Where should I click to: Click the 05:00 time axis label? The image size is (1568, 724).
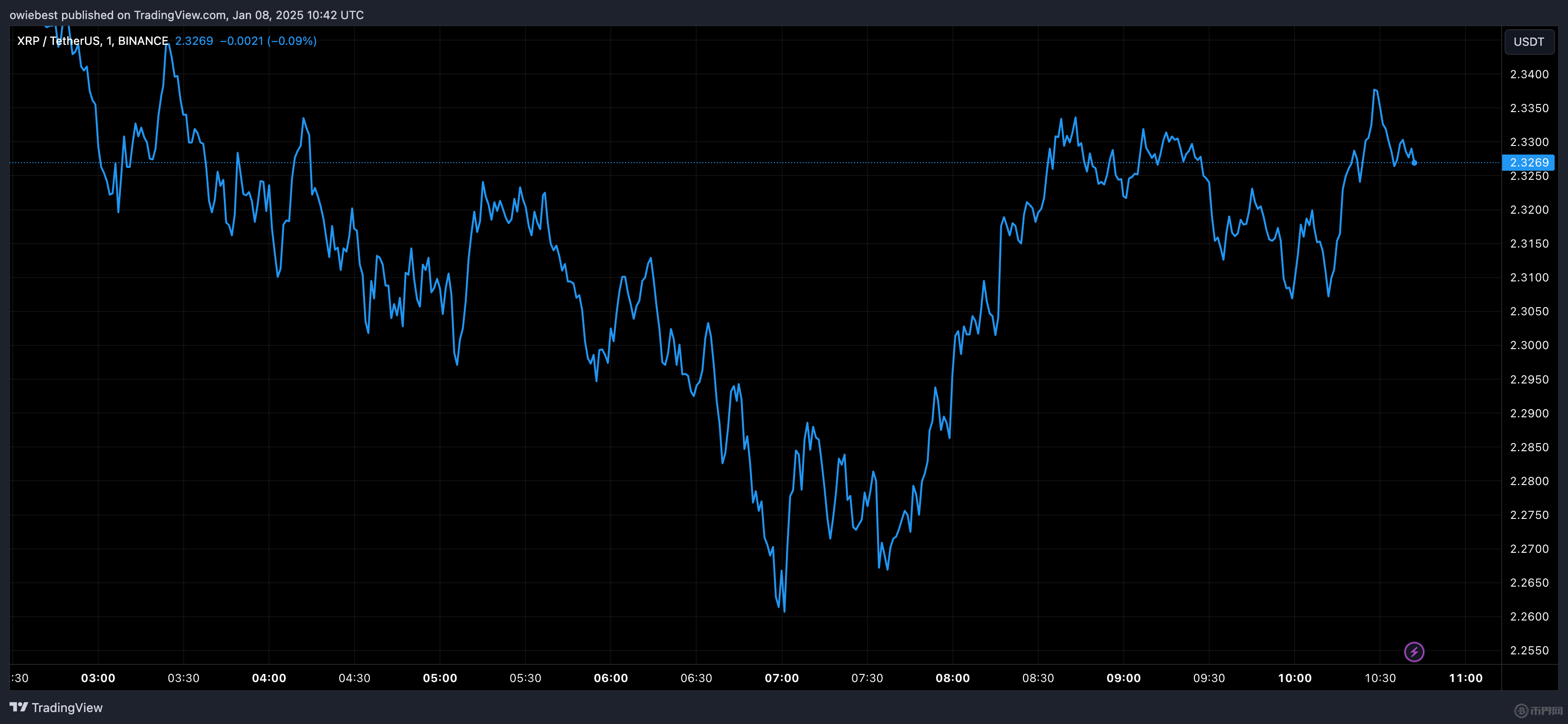point(439,678)
